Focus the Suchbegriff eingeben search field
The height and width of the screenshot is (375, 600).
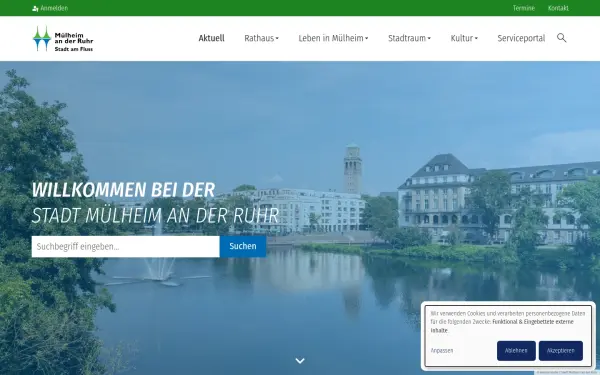pyautogui.click(x=126, y=246)
